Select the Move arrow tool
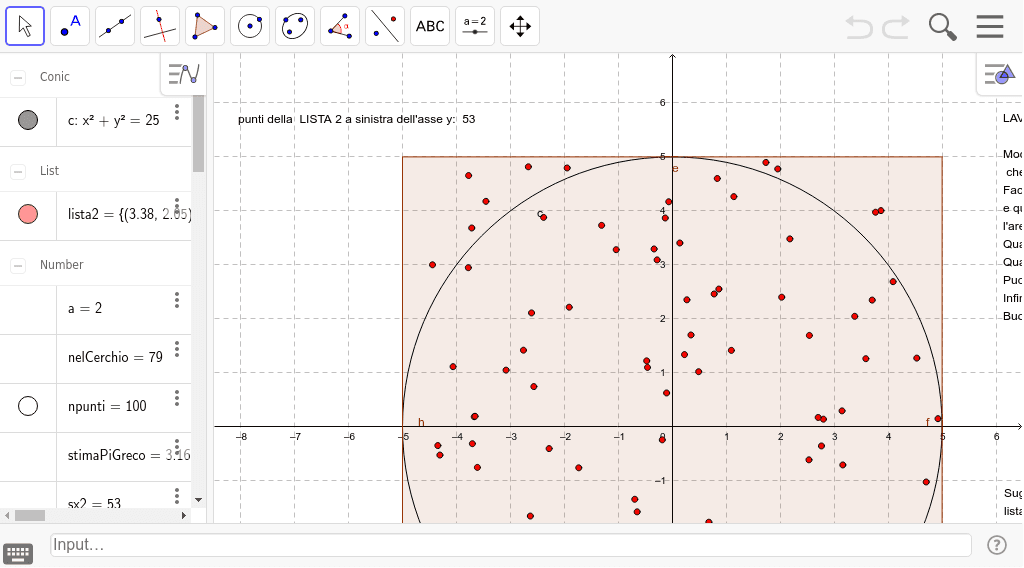Viewport: 1024px width, 568px height. pyautogui.click(x=25, y=26)
